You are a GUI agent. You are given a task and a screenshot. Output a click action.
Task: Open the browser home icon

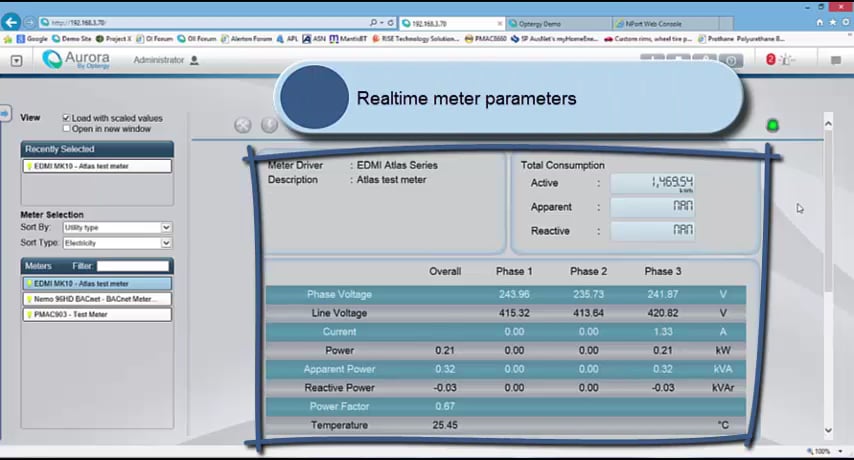[x=820, y=22]
